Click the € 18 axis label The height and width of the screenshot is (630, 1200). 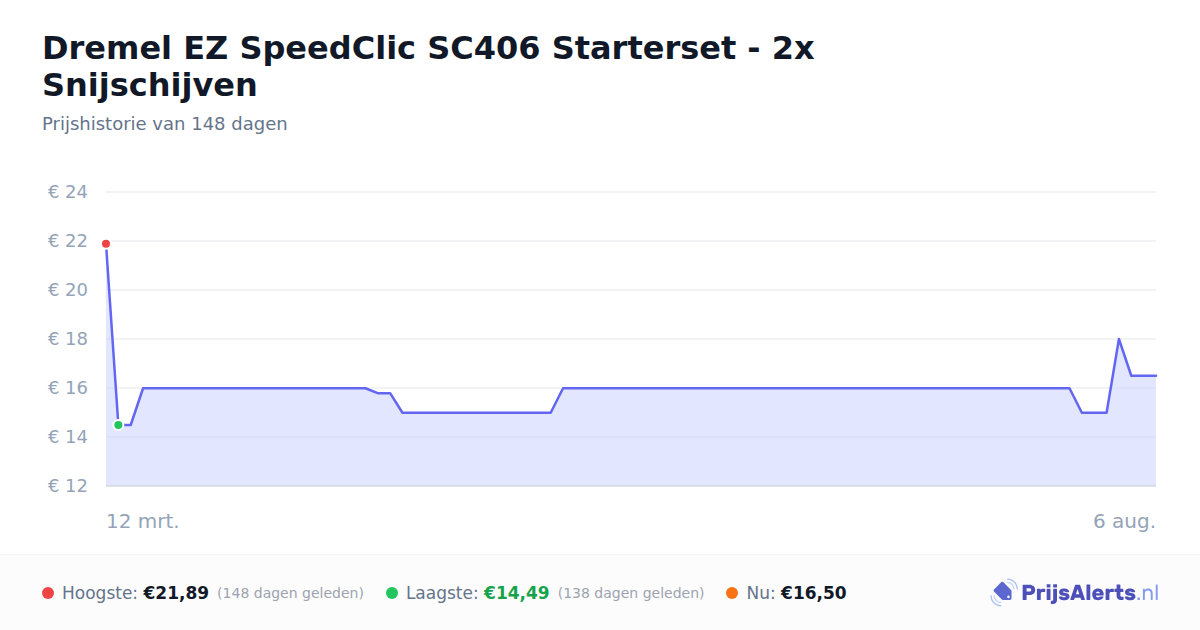[x=68, y=339]
